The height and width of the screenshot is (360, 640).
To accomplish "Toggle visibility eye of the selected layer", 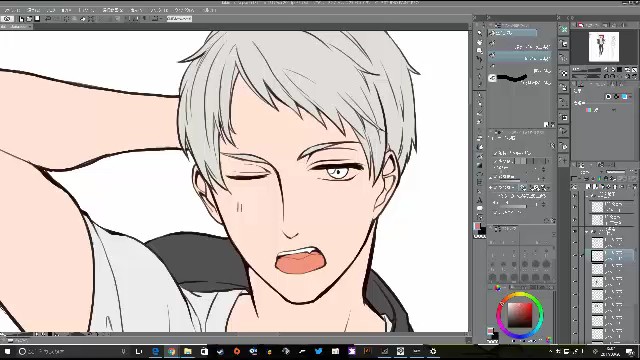I will click(575, 256).
